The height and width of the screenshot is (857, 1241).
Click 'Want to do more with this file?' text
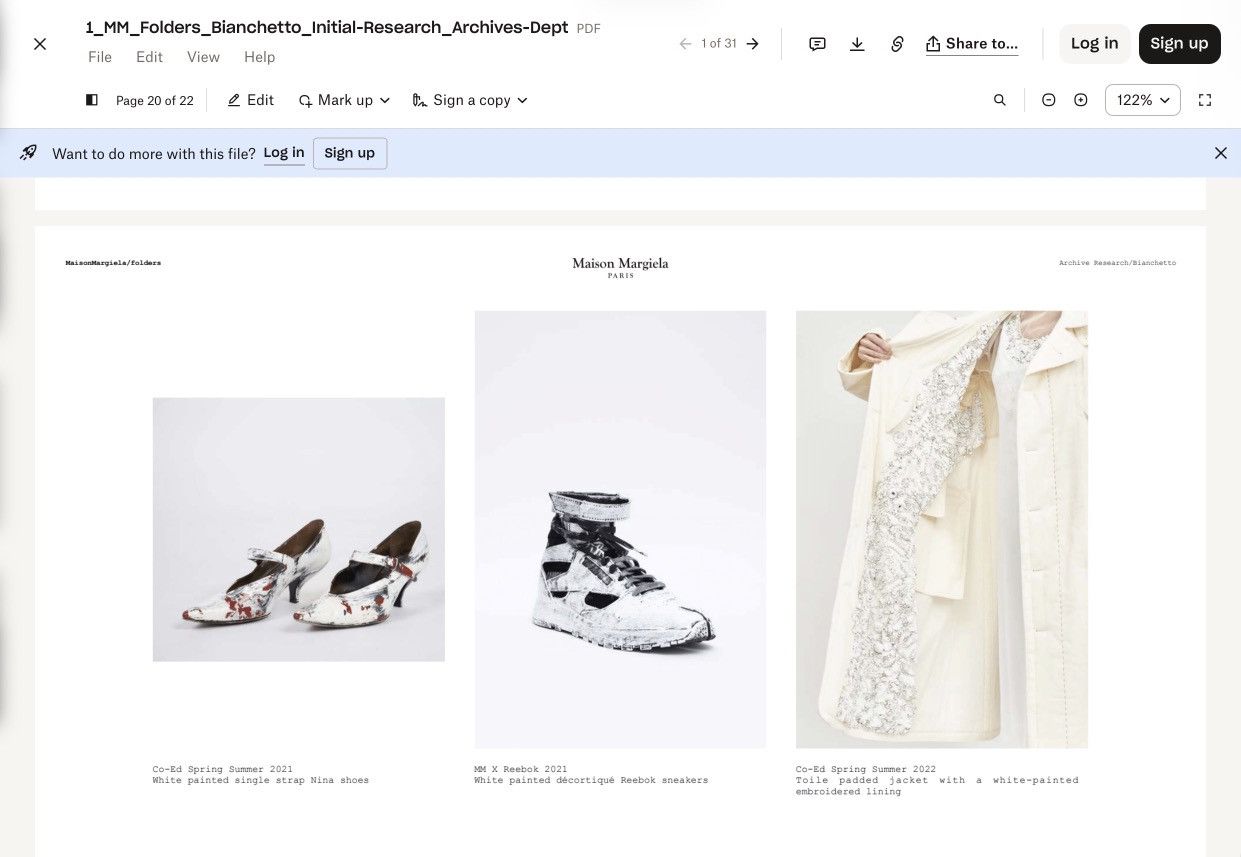pos(154,153)
